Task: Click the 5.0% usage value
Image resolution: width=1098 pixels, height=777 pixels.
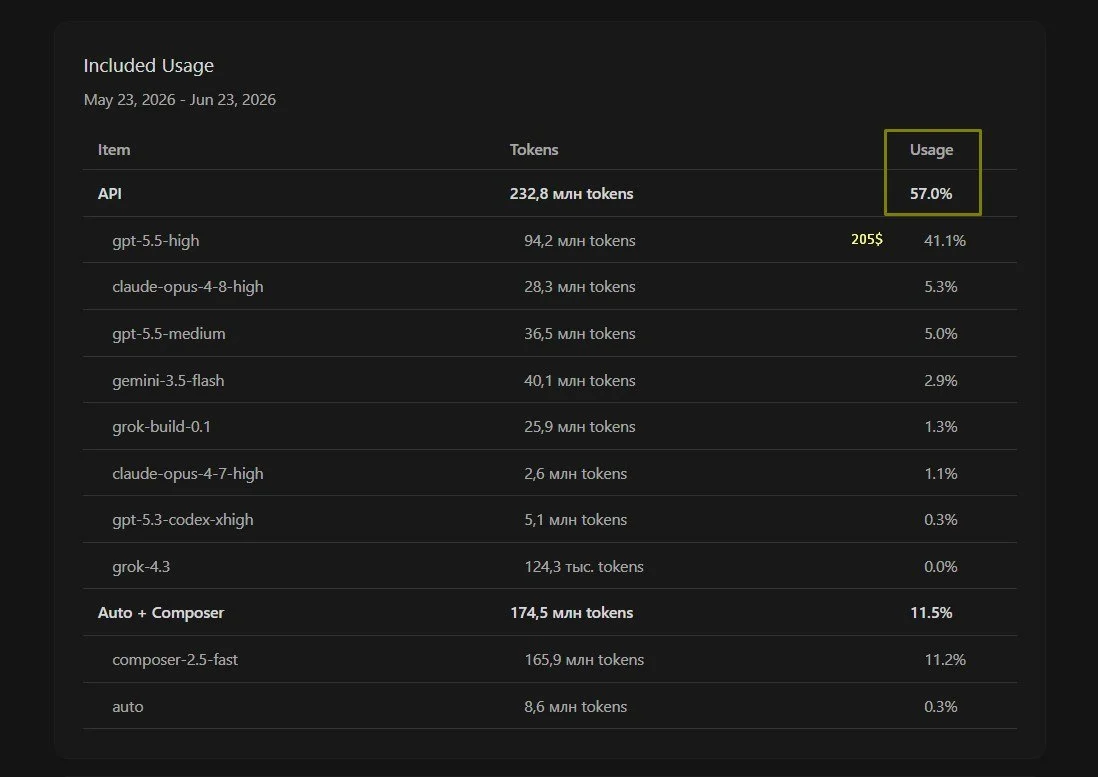Action: [x=940, y=334]
